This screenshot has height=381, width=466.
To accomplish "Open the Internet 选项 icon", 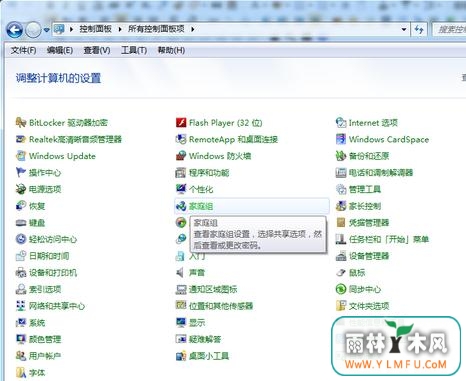I will point(341,123).
